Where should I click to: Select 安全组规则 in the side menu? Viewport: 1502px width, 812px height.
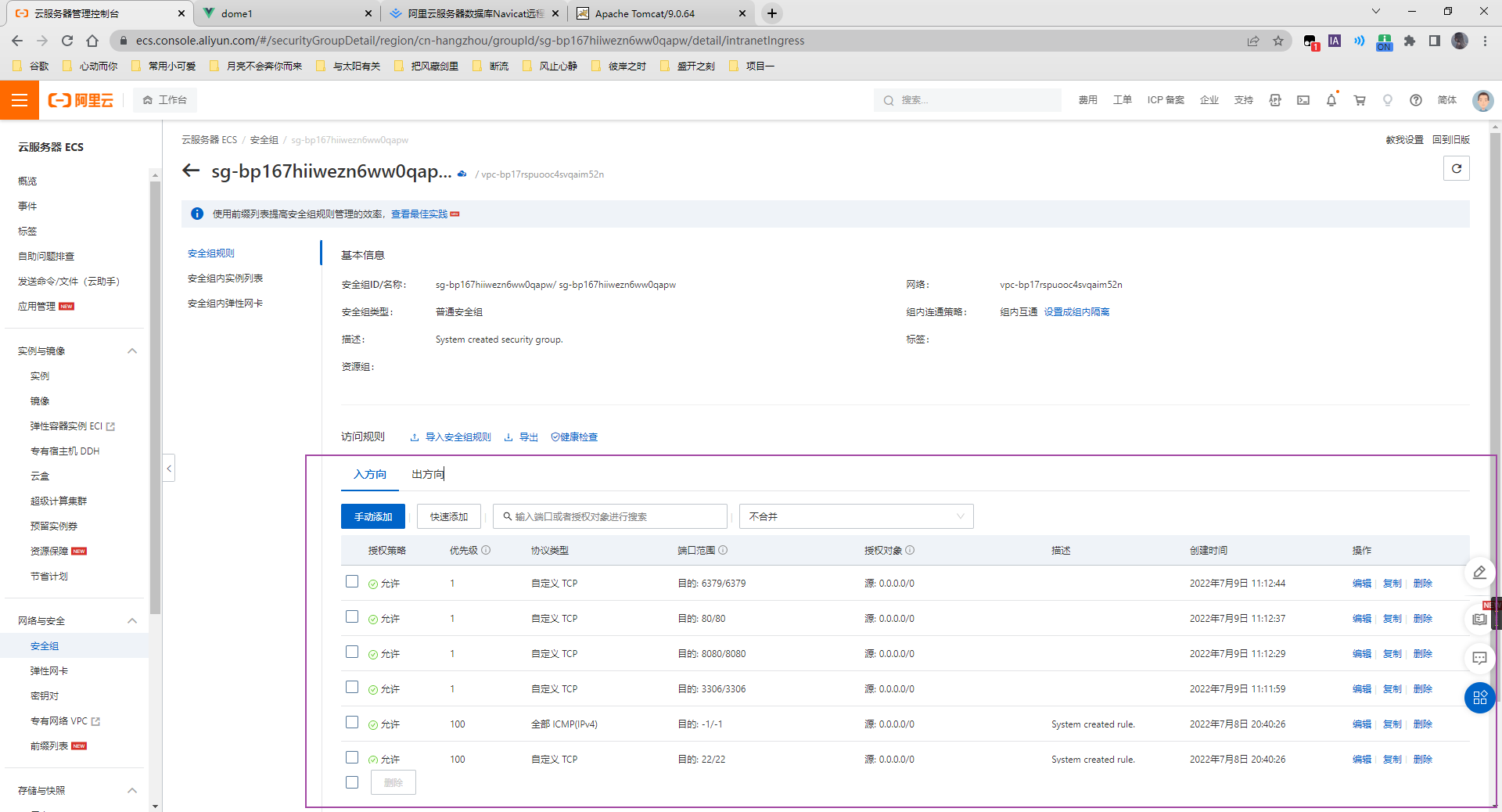point(211,253)
